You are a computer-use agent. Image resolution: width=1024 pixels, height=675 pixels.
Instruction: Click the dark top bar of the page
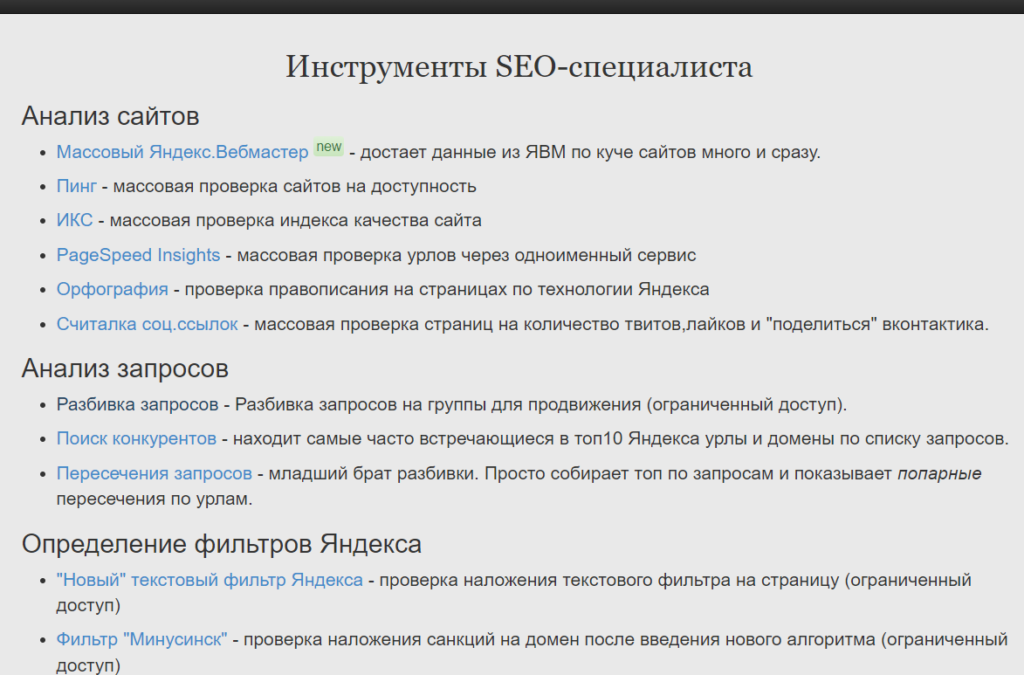click(x=512, y=7)
